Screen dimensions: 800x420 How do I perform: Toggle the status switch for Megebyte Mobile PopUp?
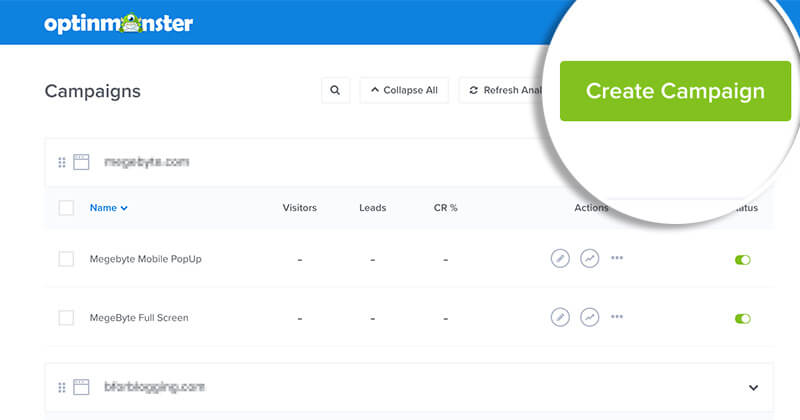742,260
